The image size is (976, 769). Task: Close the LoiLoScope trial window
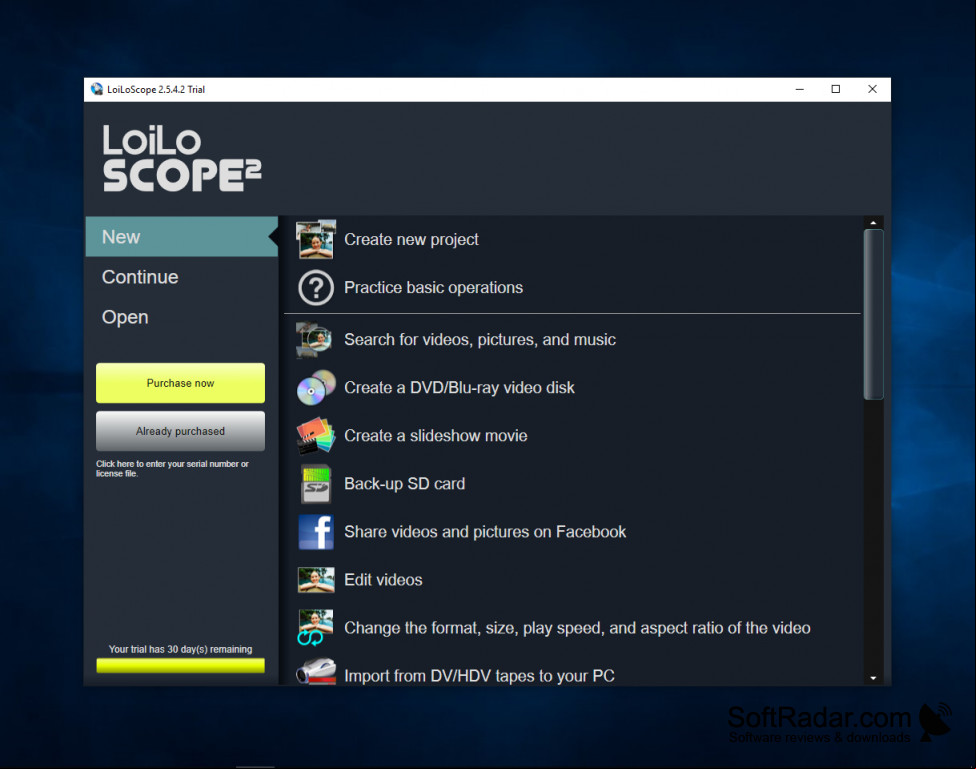[x=872, y=89]
